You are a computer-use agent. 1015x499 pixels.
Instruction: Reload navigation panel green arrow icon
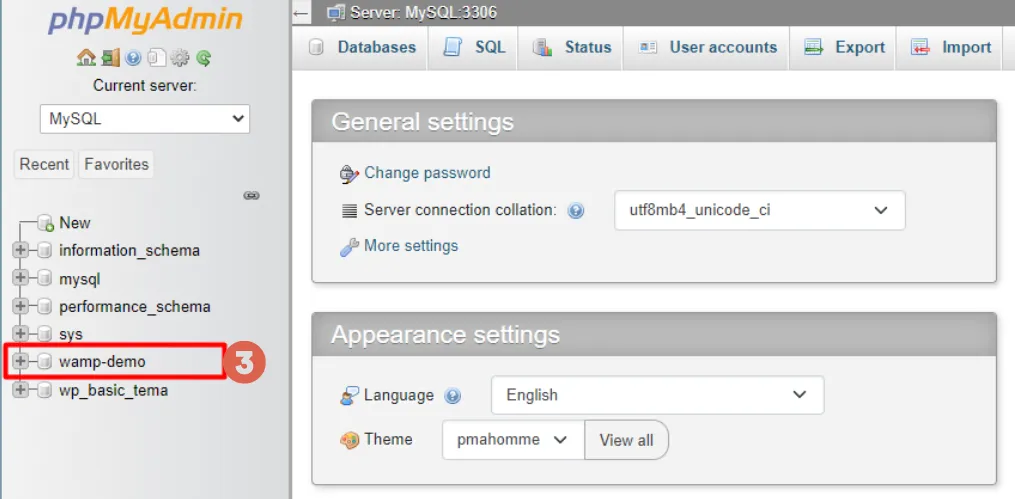pyautogui.click(x=203, y=59)
